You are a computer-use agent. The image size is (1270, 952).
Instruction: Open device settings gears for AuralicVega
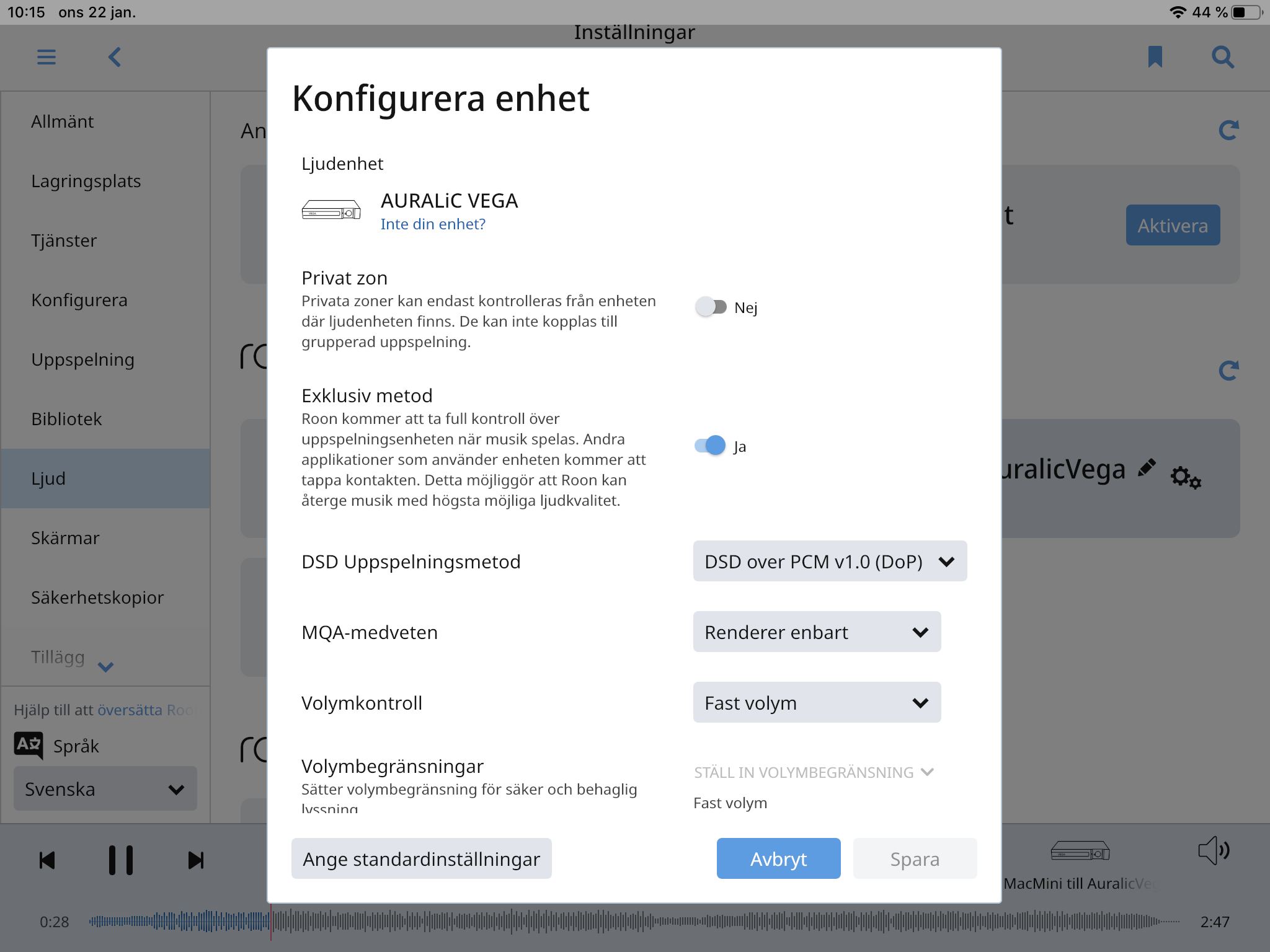1186,477
